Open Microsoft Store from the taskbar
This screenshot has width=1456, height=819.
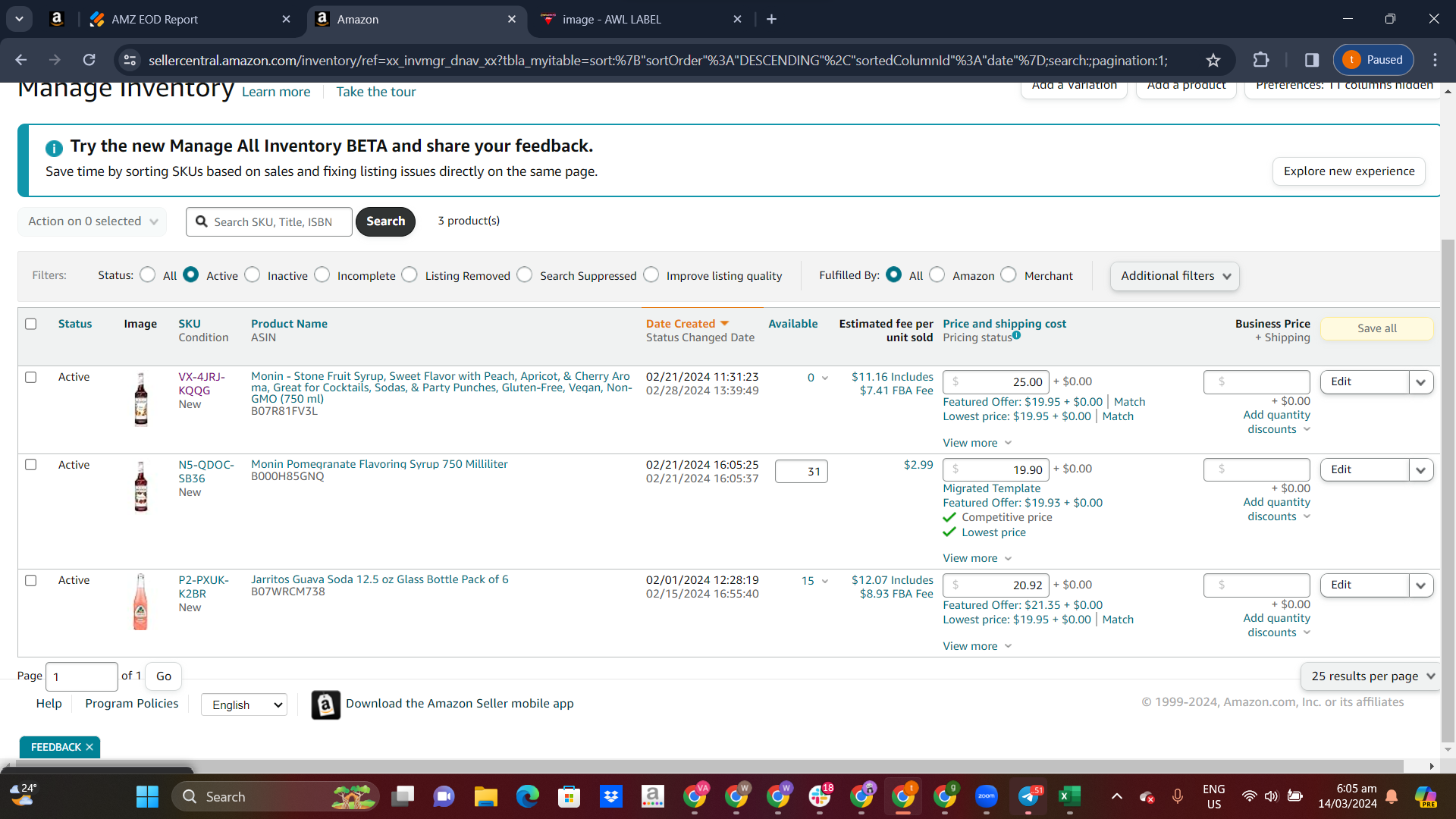point(569,796)
